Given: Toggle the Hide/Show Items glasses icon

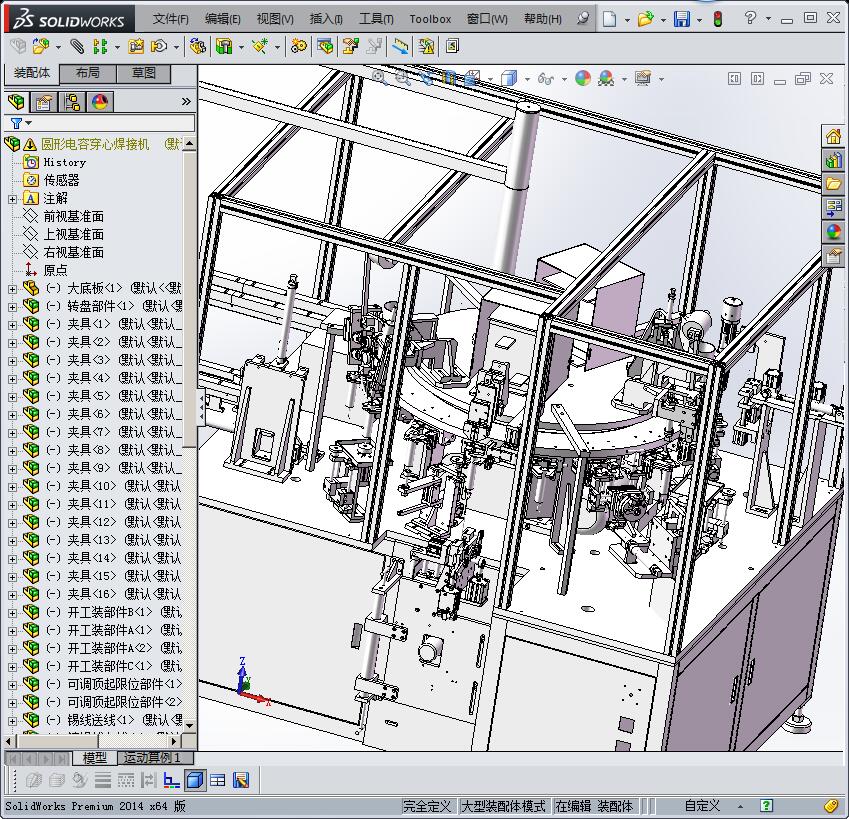Looking at the screenshot, I should [545, 78].
